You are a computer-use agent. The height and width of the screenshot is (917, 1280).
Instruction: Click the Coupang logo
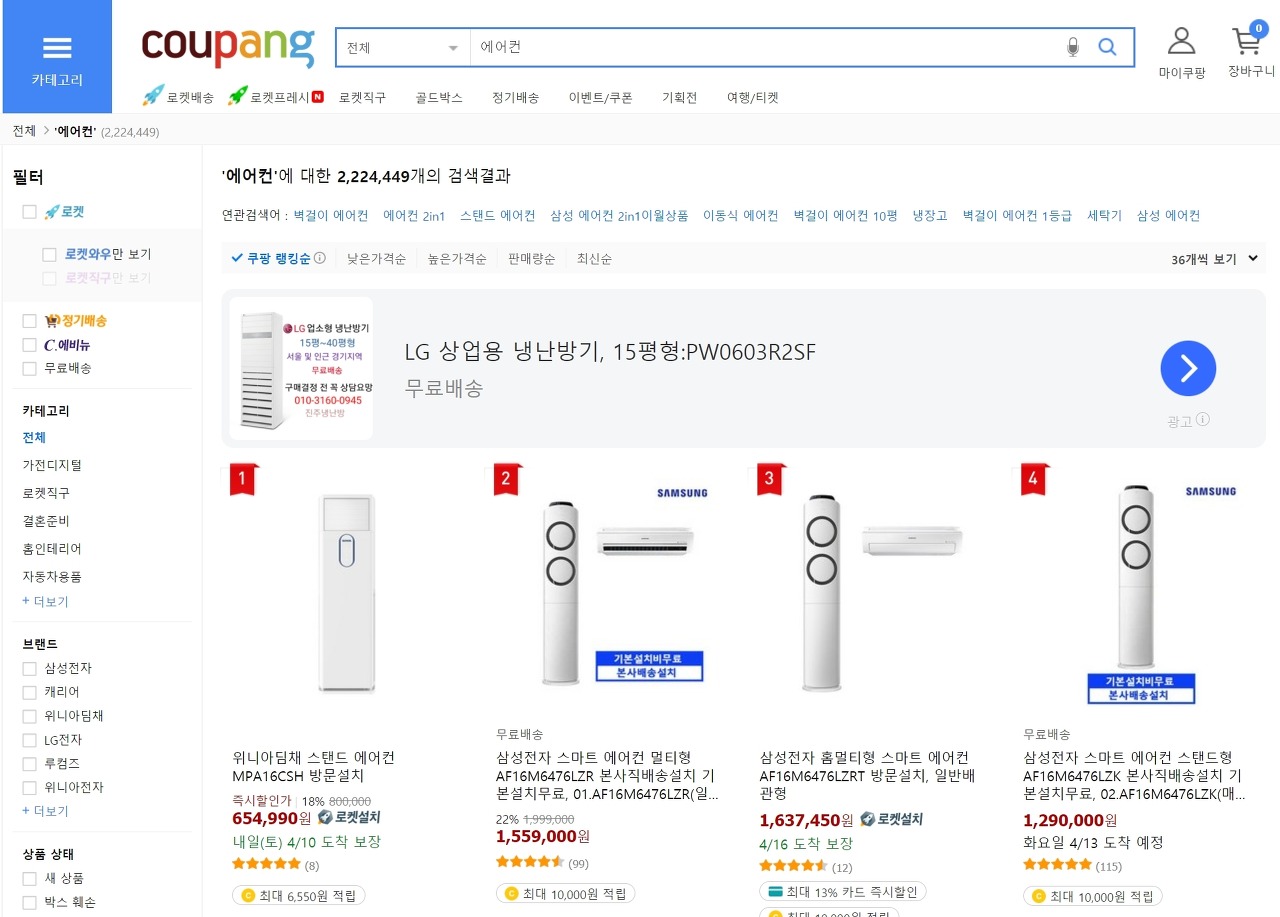228,46
